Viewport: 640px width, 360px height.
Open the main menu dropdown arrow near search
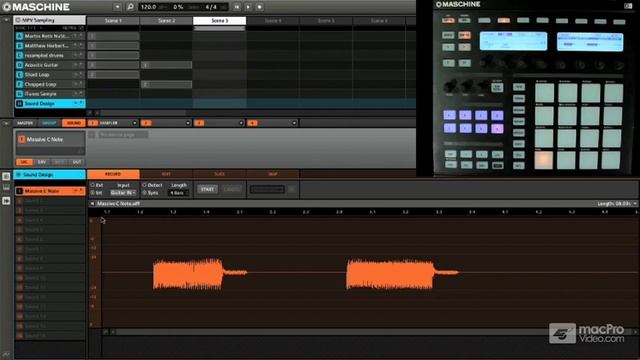(x=118, y=7)
